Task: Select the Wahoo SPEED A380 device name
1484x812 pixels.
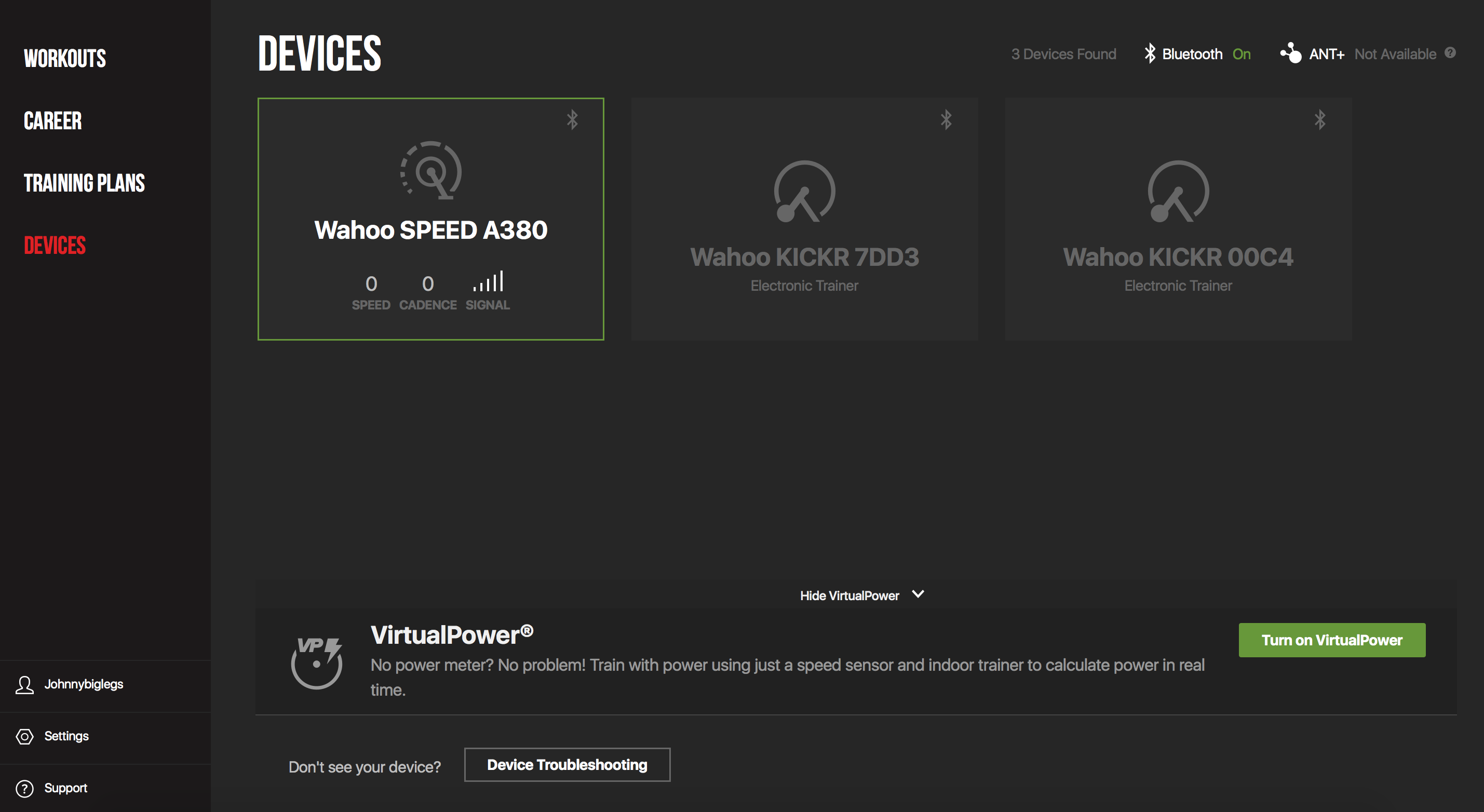Action: 431,231
